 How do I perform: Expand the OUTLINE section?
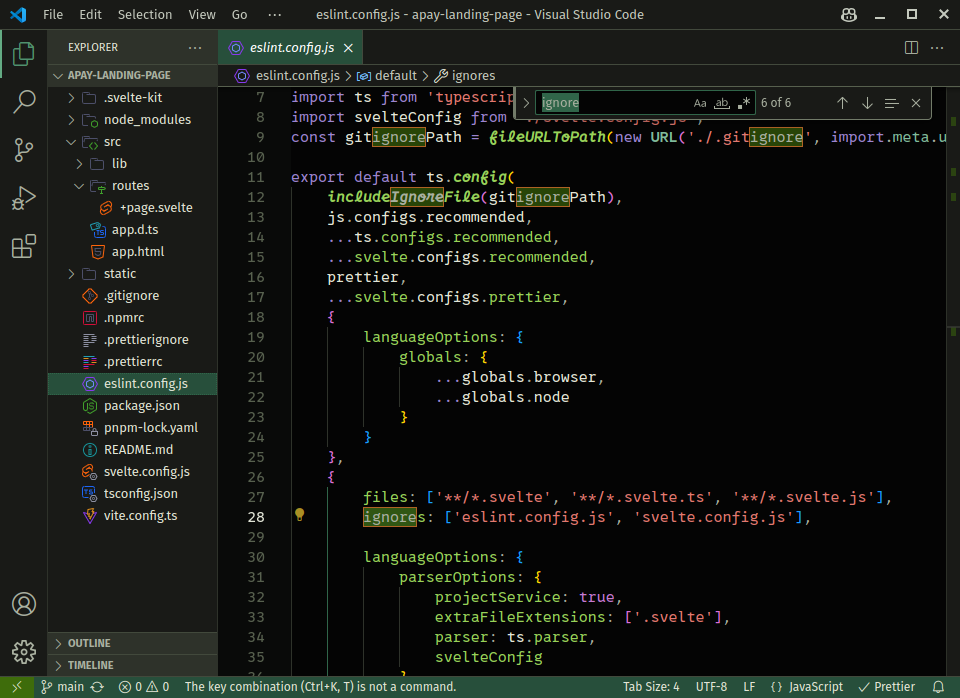[x=133, y=643]
